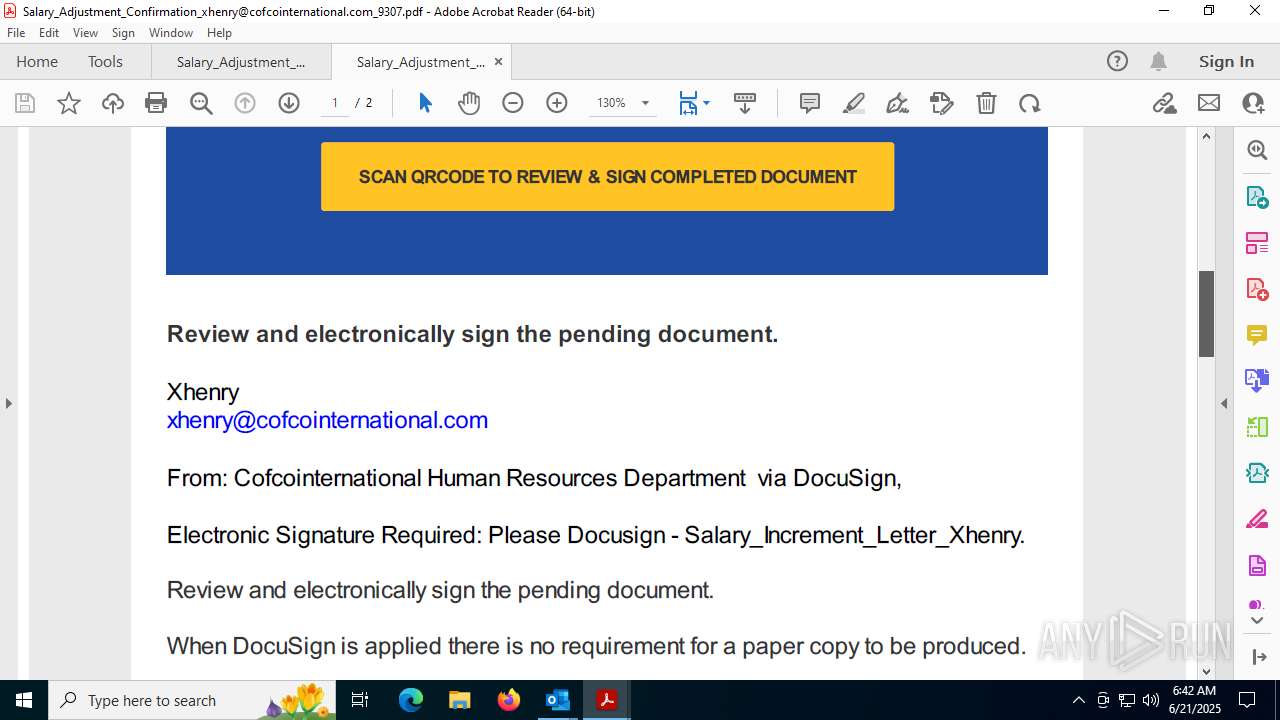
Task: Activate the Selection arrow tool
Action: point(425,103)
